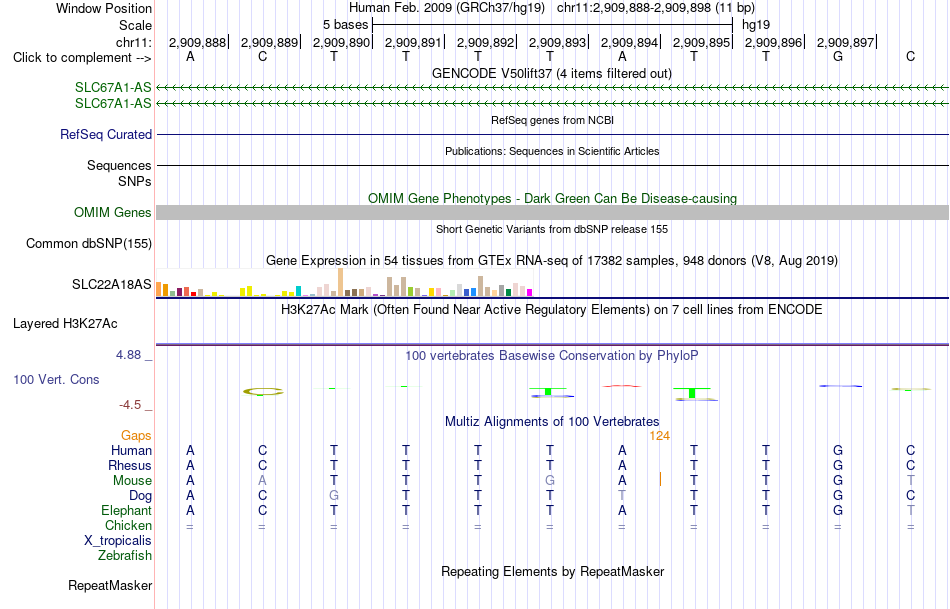Select the Layered H3K27Ac track label

click(65, 324)
